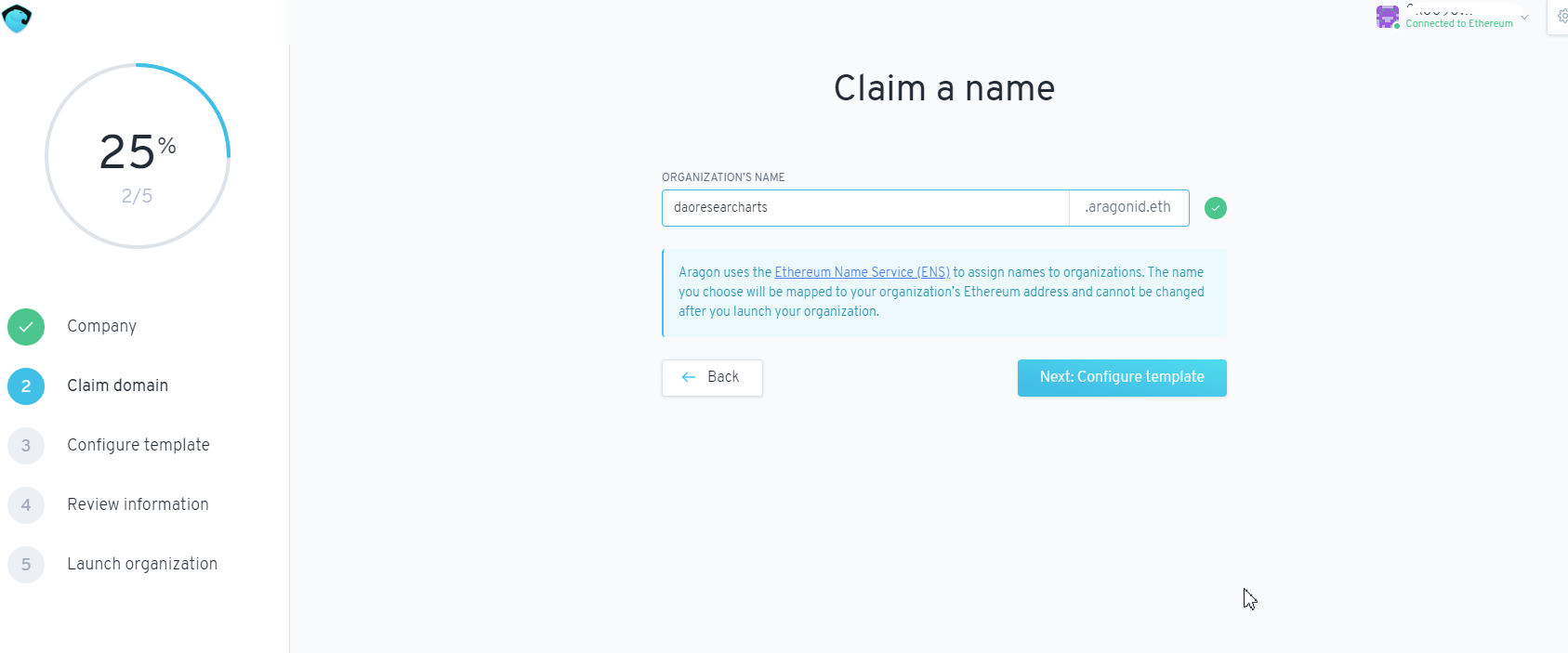Image resolution: width=1568 pixels, height=653 pixels.
Task: Click Next: Configure template button
Action: click(1122, 377)
